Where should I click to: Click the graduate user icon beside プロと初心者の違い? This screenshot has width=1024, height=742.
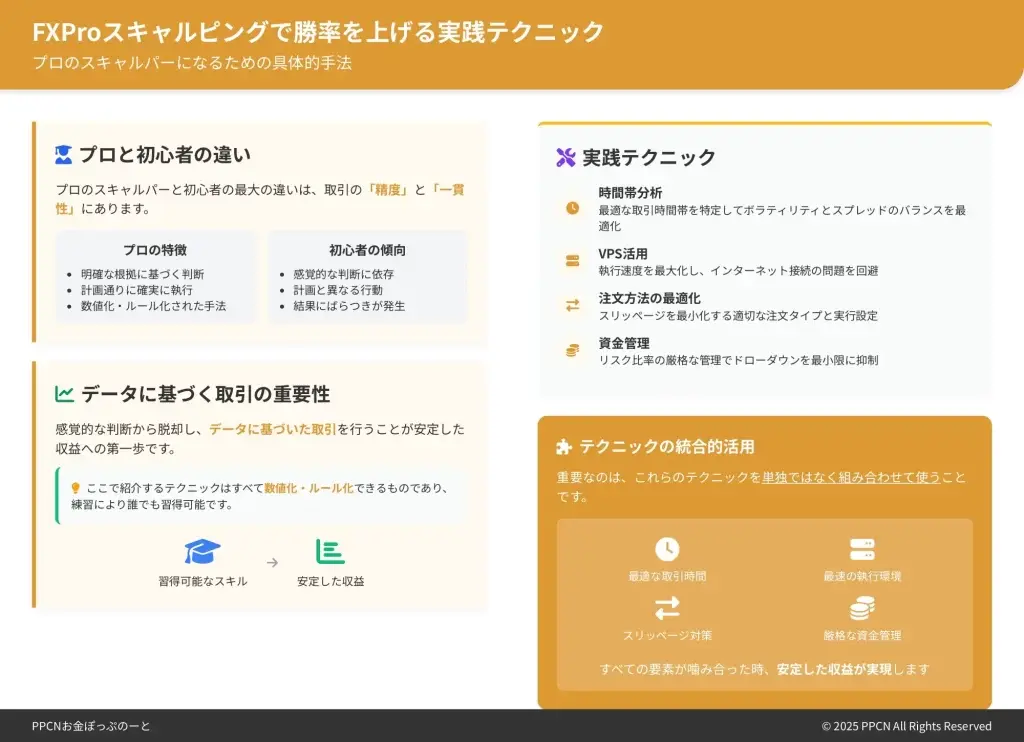[64, 155]
